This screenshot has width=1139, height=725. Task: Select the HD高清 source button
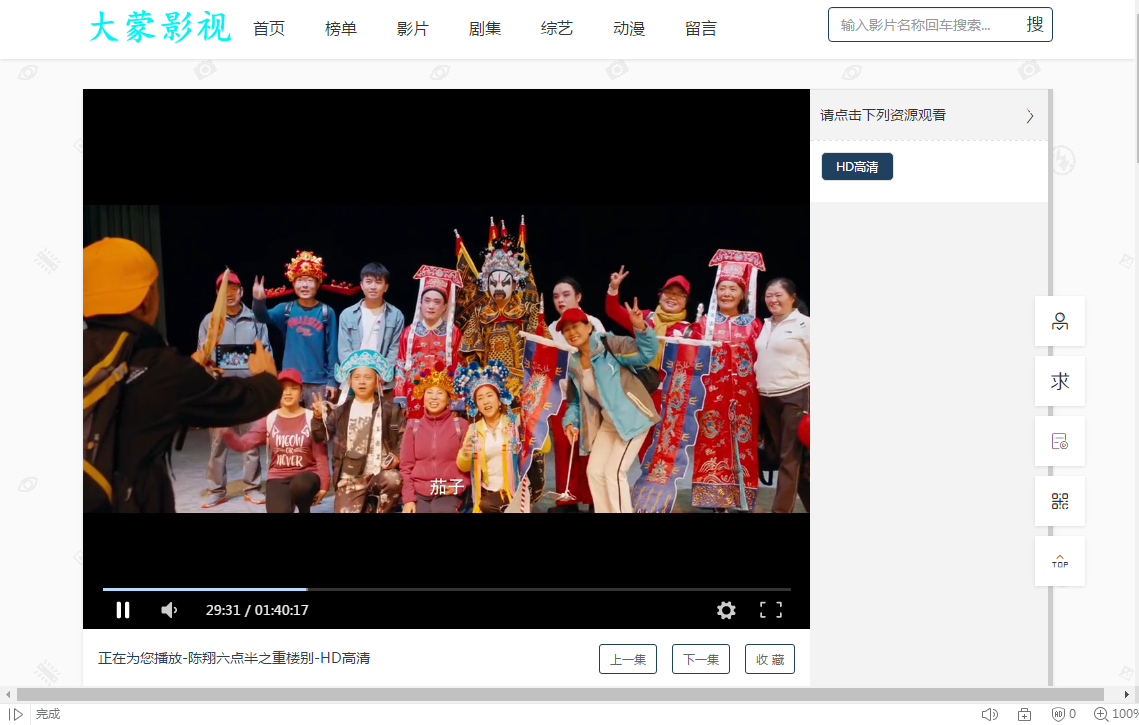pyautogui.click(x=857, y=166)
